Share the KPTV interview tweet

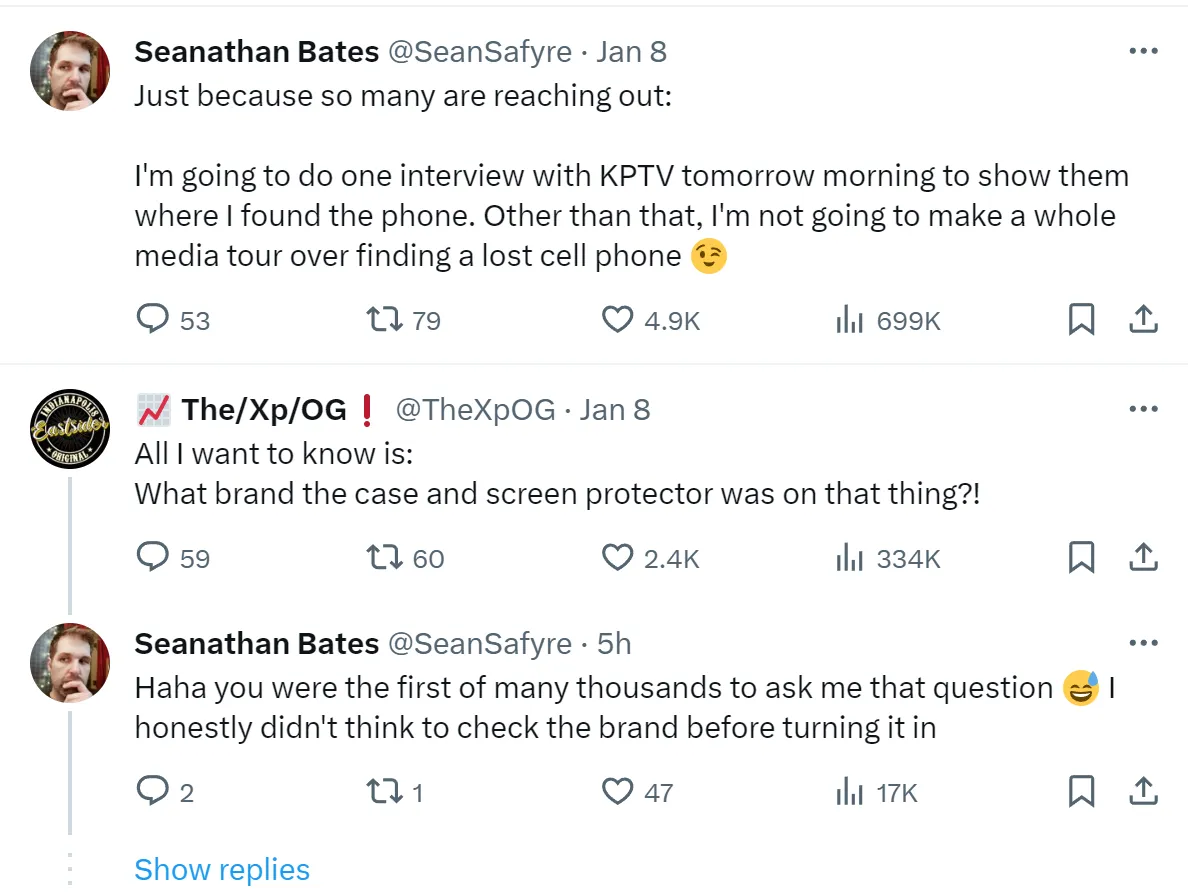[1142, 320]
